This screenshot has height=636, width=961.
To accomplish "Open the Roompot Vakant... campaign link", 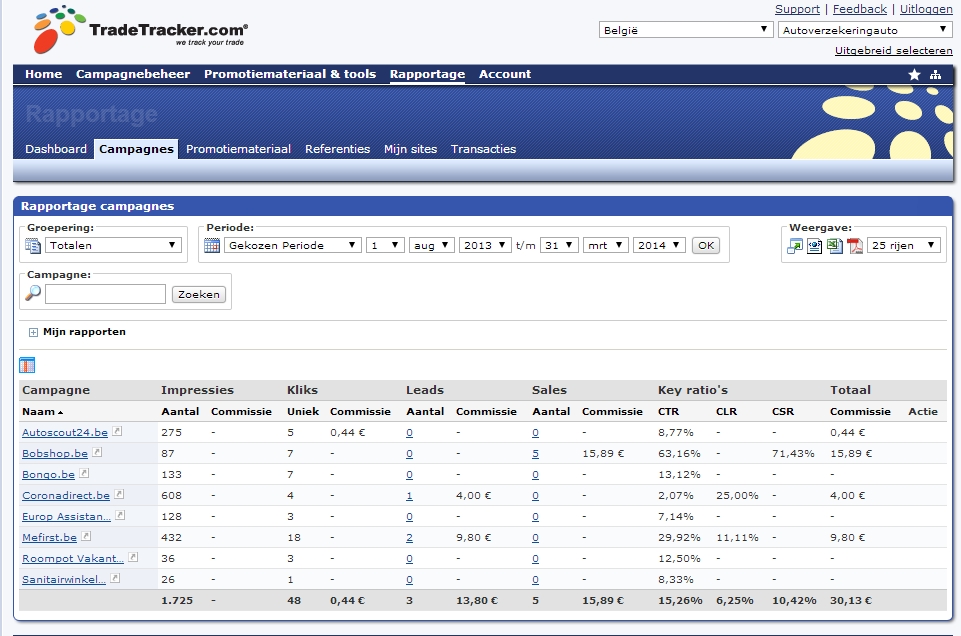I will pos(73,558).
